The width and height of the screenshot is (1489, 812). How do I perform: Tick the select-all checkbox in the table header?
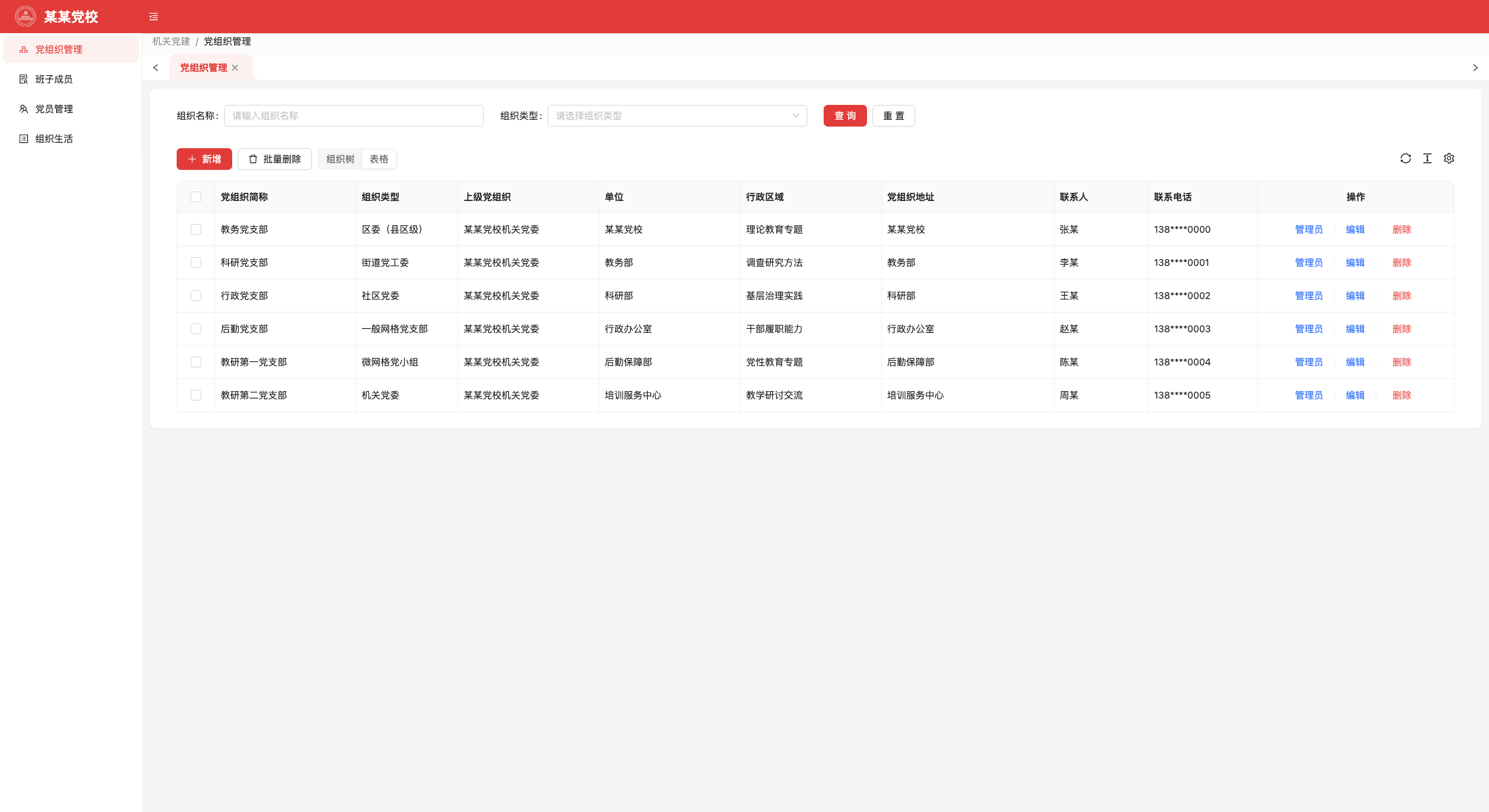point(196,197)
